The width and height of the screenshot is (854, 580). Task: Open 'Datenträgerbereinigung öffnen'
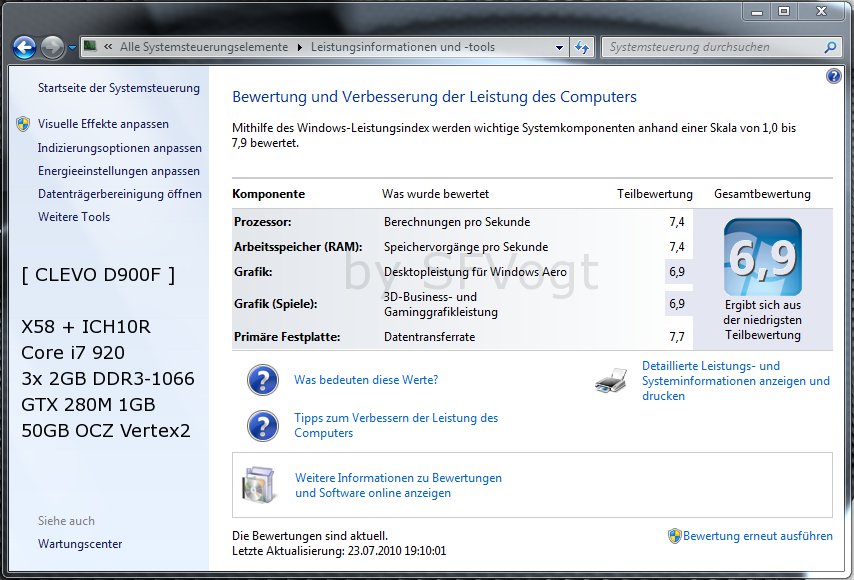(x=119, y=194)
